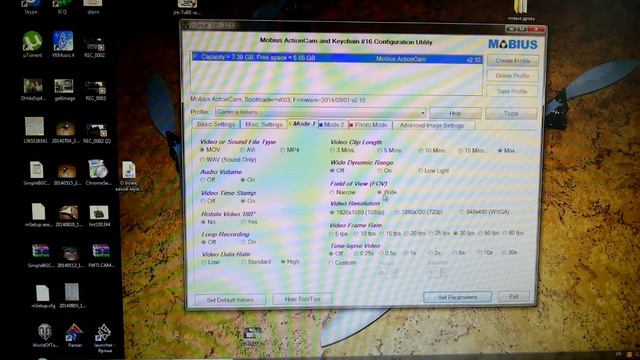640x360 pixels.
Task: Choose 848x480 (WVGA) resolution
Action: [484, 212]
